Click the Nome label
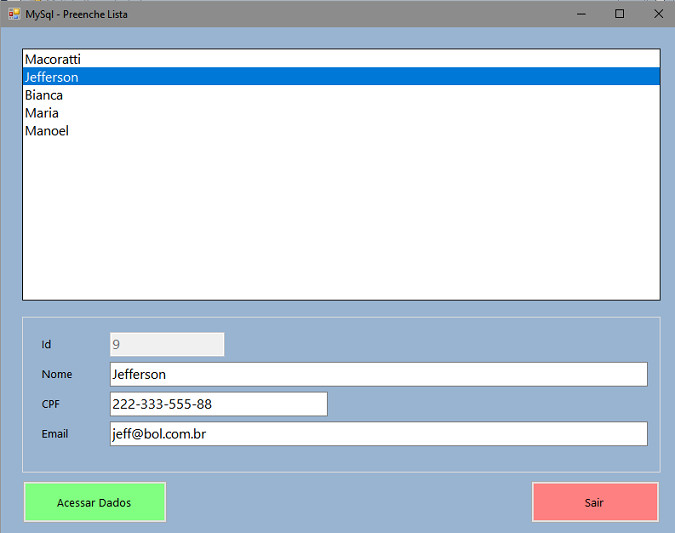The height and width of the screenshot is (533, 675). [57, 374]
